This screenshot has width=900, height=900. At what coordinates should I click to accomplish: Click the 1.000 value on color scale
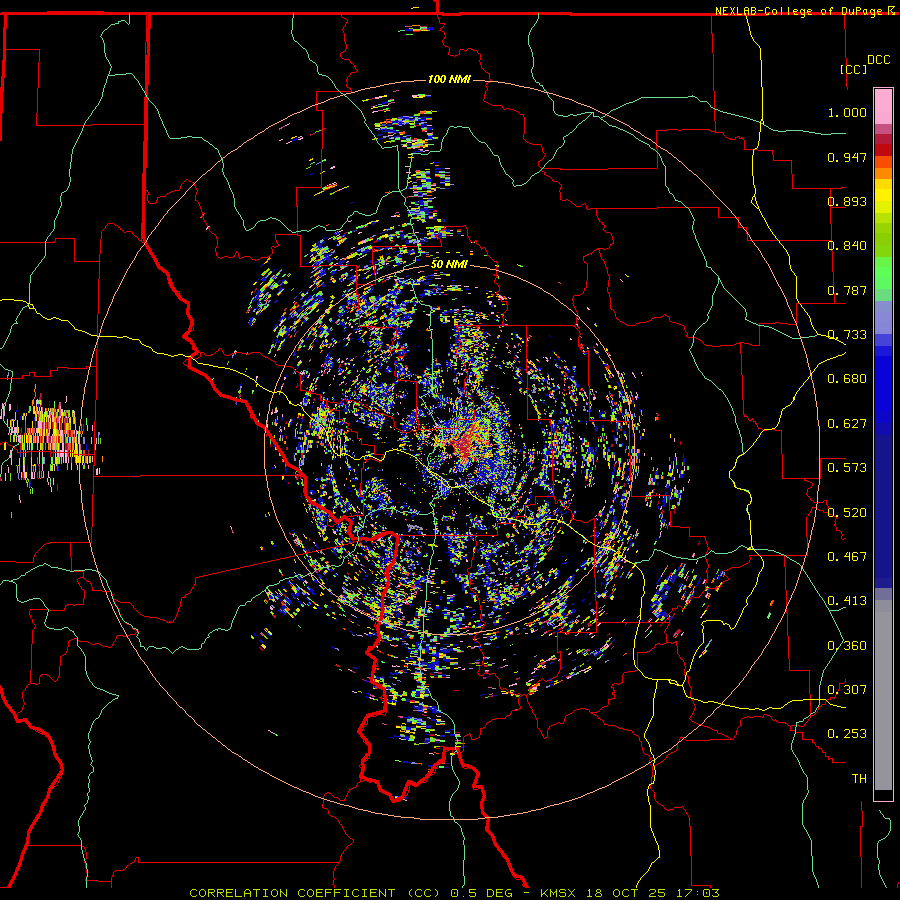(x=847, y=112)
